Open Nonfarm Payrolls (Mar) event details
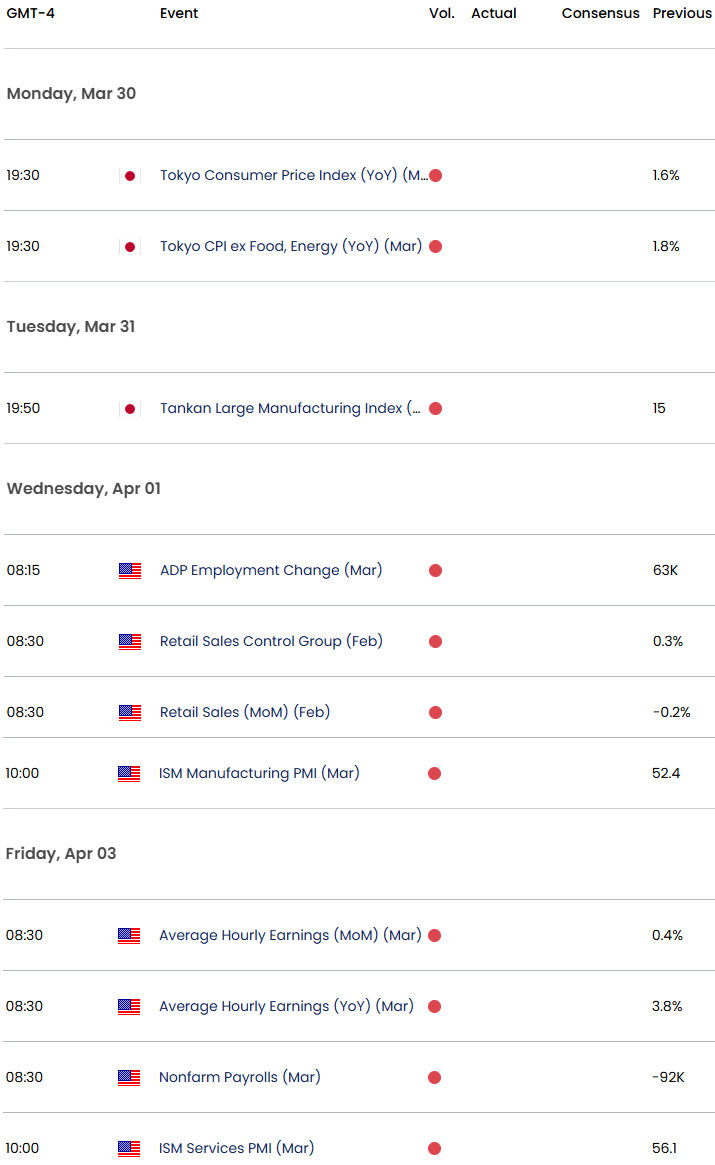This screenshot has height=1165, width=715. point(238,1077)
